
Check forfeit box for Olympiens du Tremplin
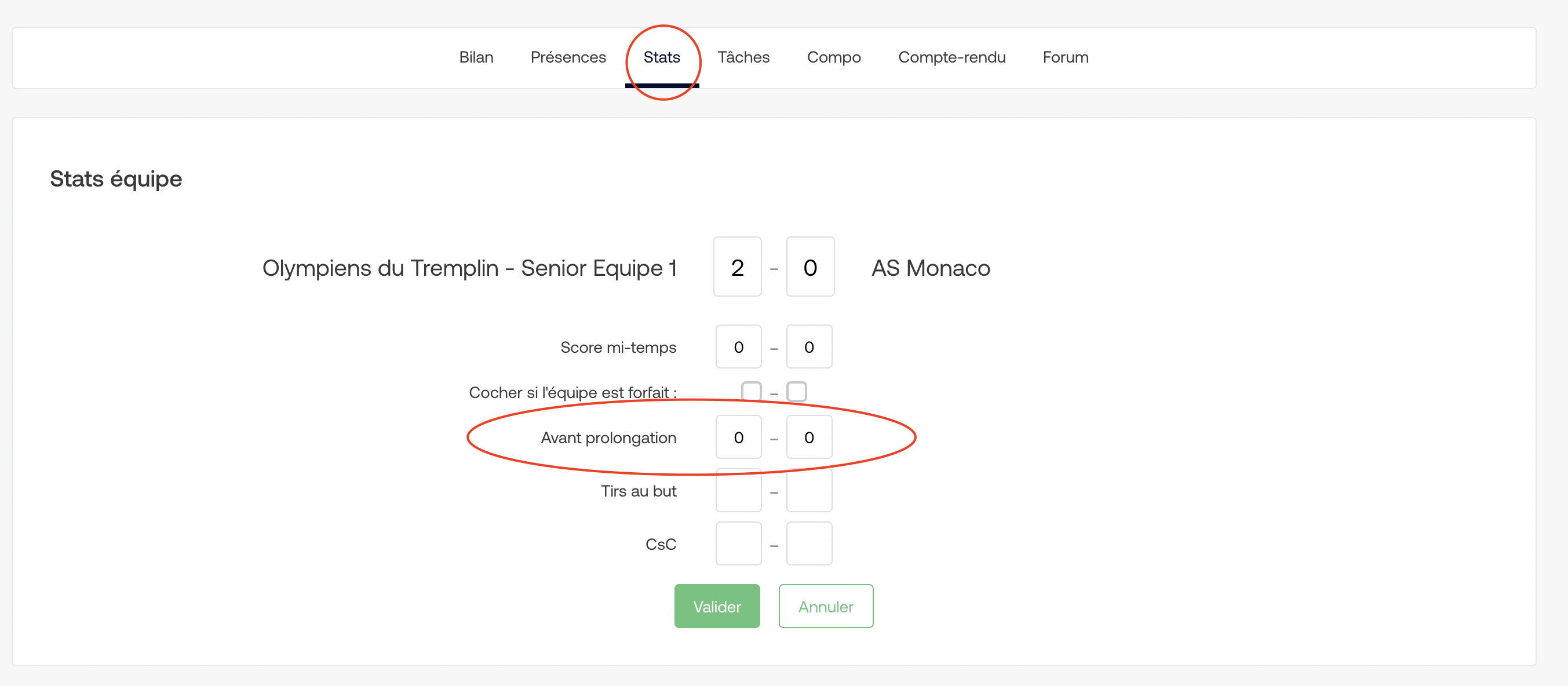coord(751,392)
